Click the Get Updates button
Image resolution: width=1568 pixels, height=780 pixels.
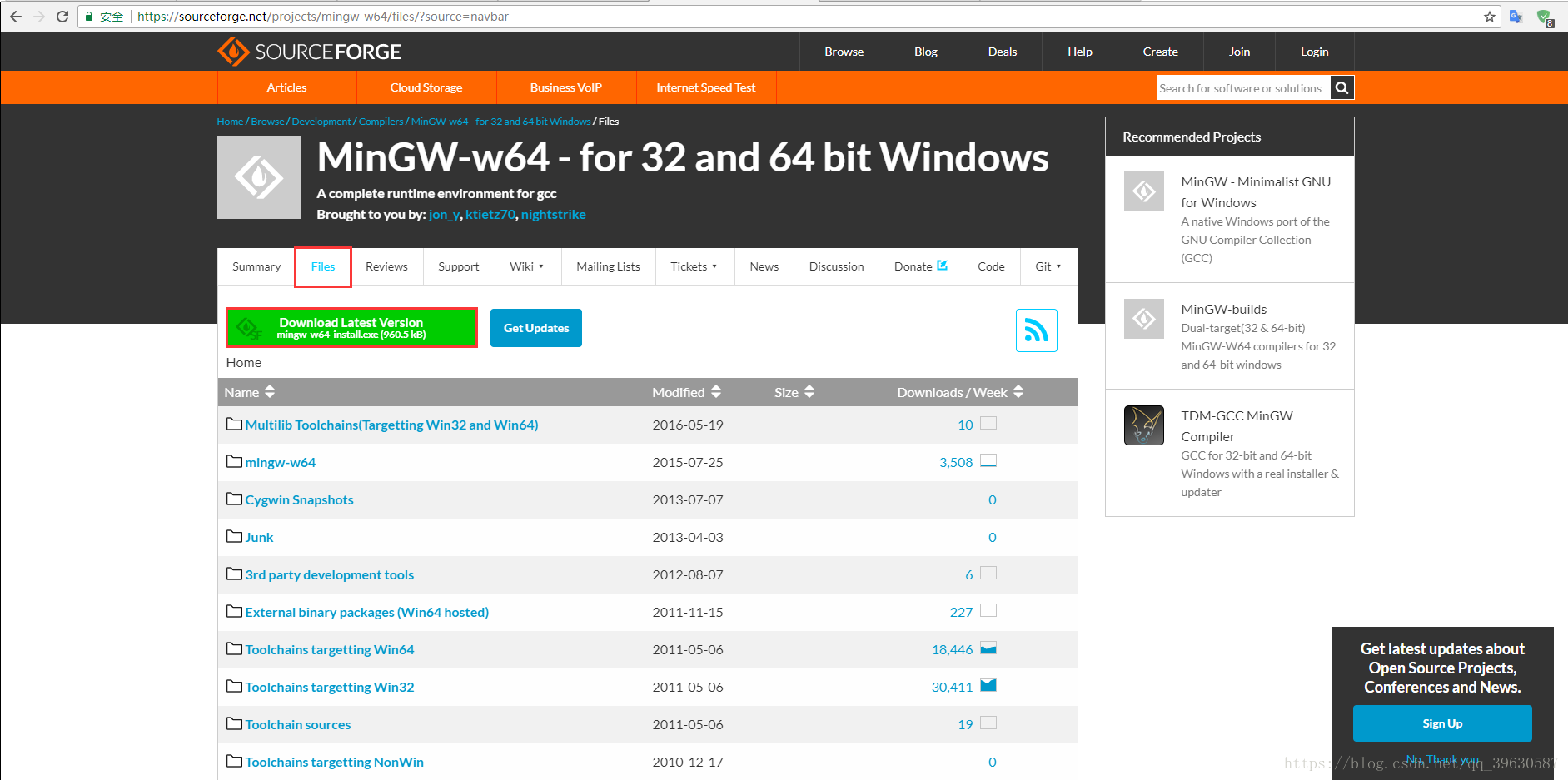pyautogui.click(x=536, y=328)
